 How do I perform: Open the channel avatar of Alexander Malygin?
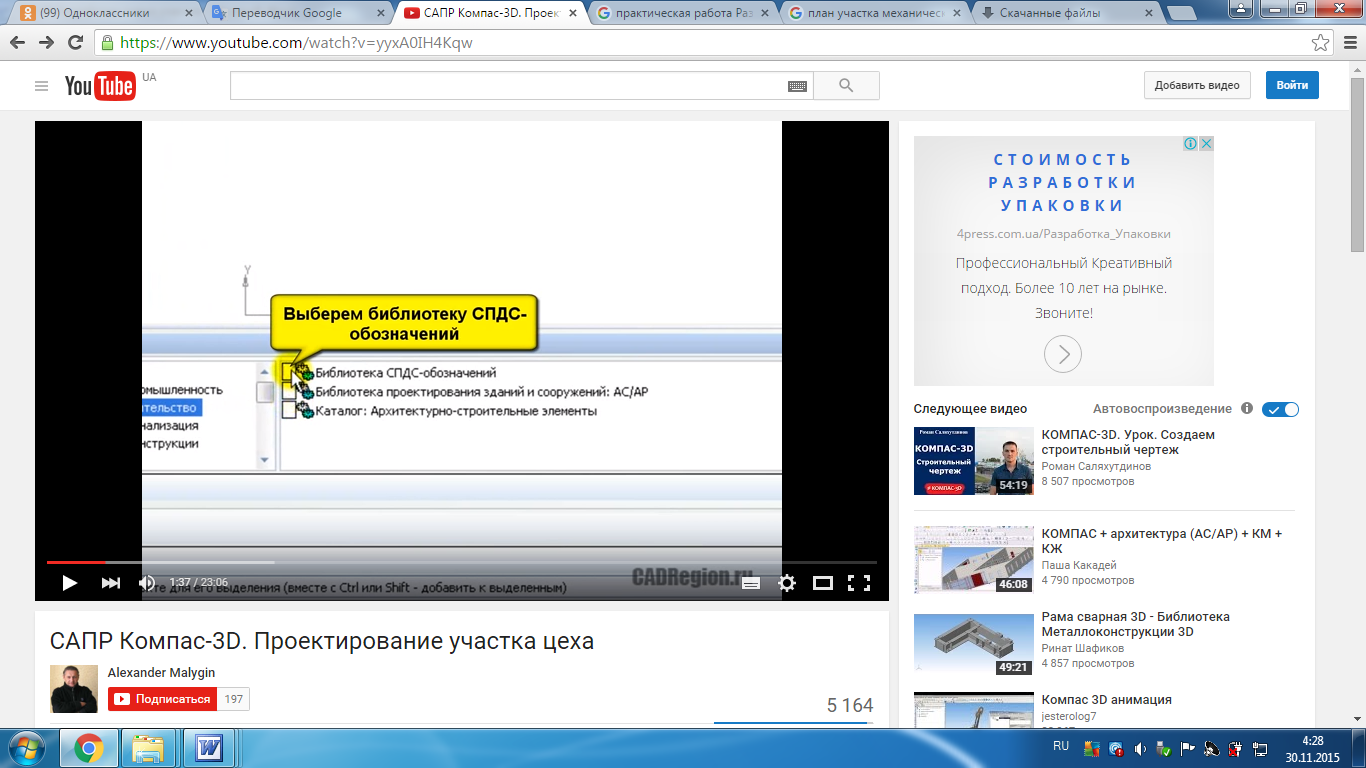point(74,689)
